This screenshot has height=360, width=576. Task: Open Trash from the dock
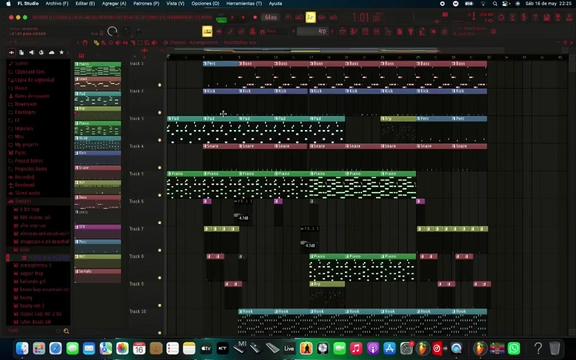pyautogui.click(x=555, y=348)
